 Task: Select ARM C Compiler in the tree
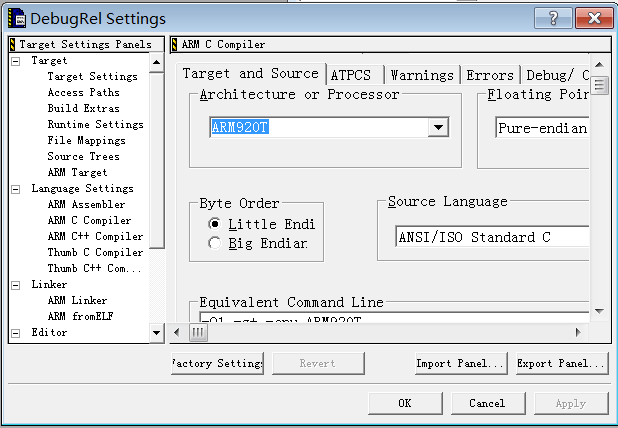tap(89, 220)
